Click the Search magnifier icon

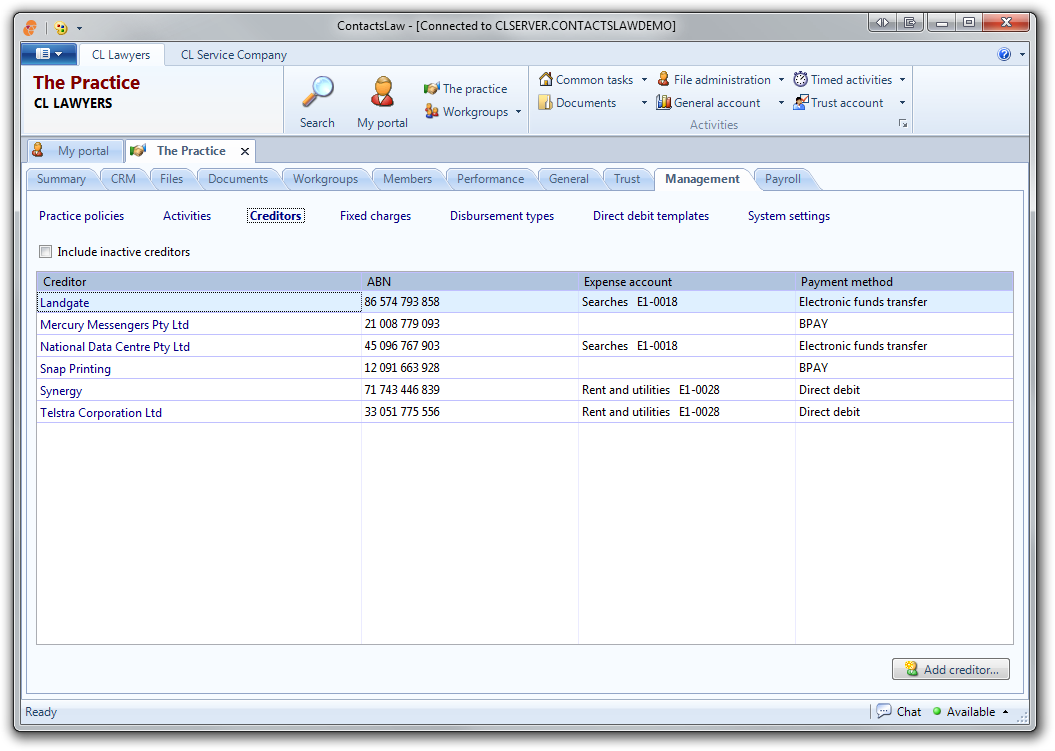pyautogui.click(x=318, y=92)
